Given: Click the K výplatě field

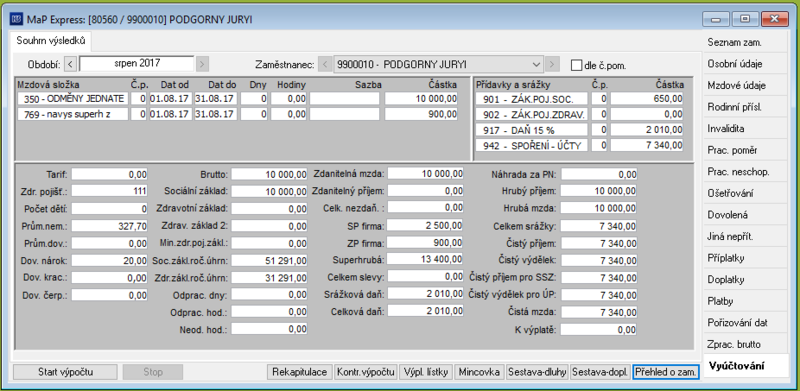Looking at the screenshot, I should pos(599,330).
